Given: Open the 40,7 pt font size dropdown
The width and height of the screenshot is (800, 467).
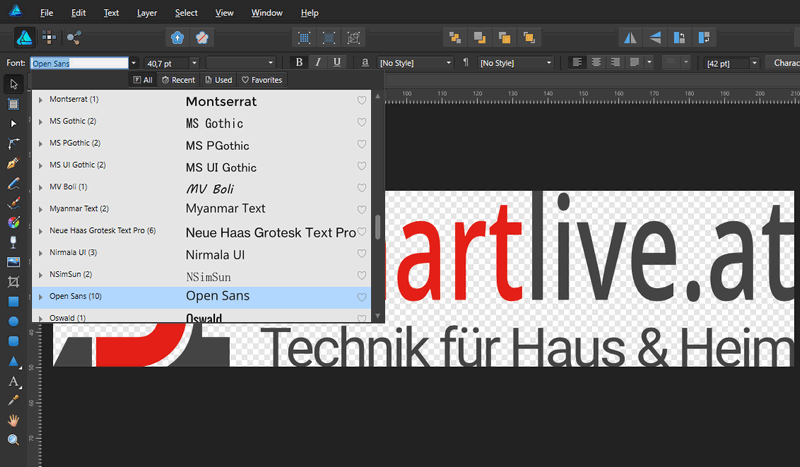Looking at the screenshot, I should click(194, 63).
